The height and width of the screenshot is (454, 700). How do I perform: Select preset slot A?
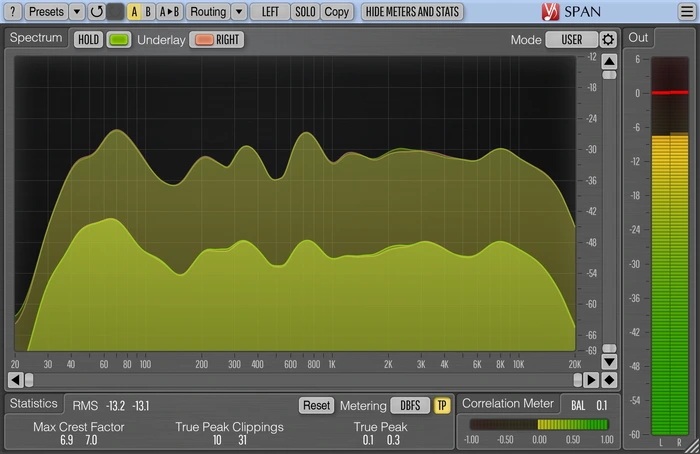(134, 12)
